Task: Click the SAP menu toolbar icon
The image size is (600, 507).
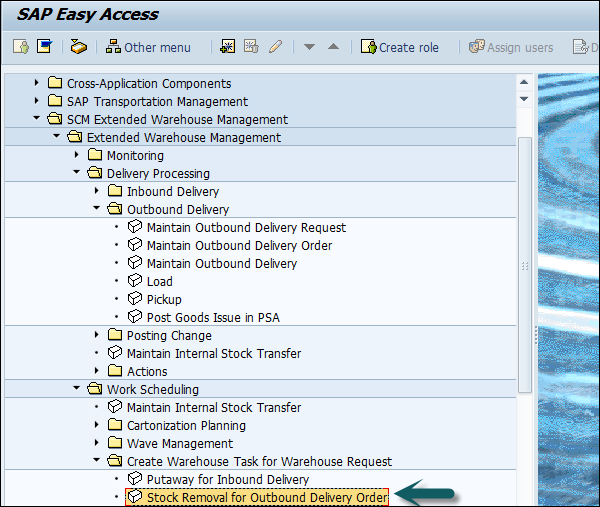Action: point(44,47)
